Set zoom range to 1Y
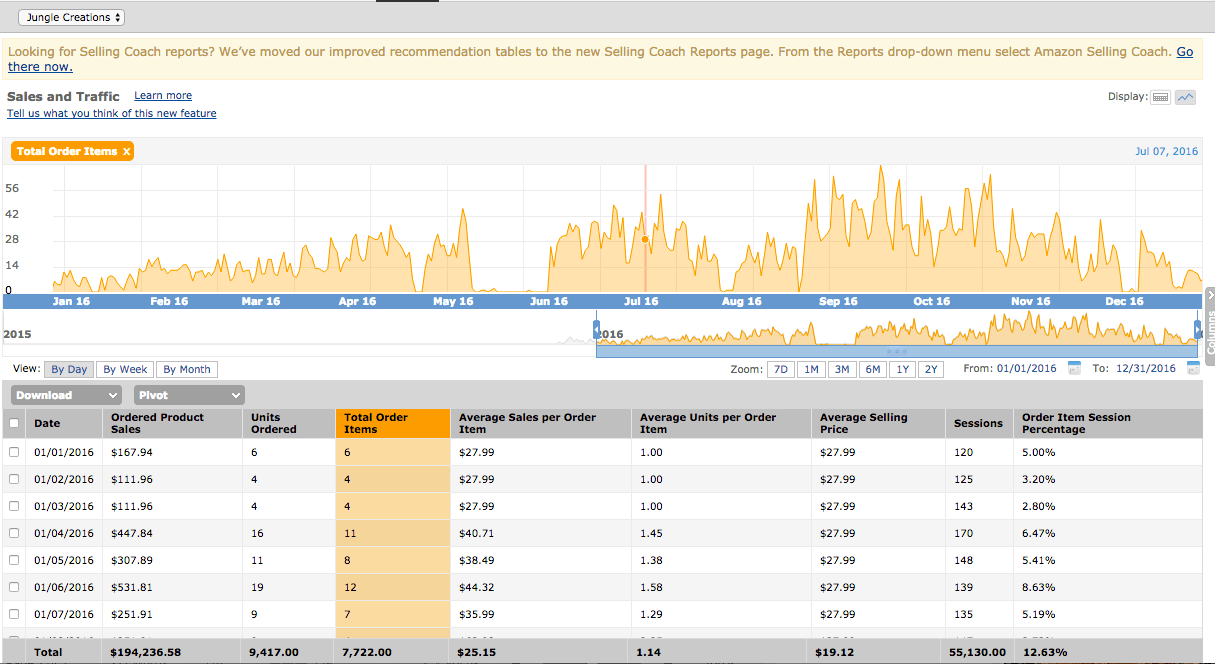Screen dimensions: 1215x664 902,369
